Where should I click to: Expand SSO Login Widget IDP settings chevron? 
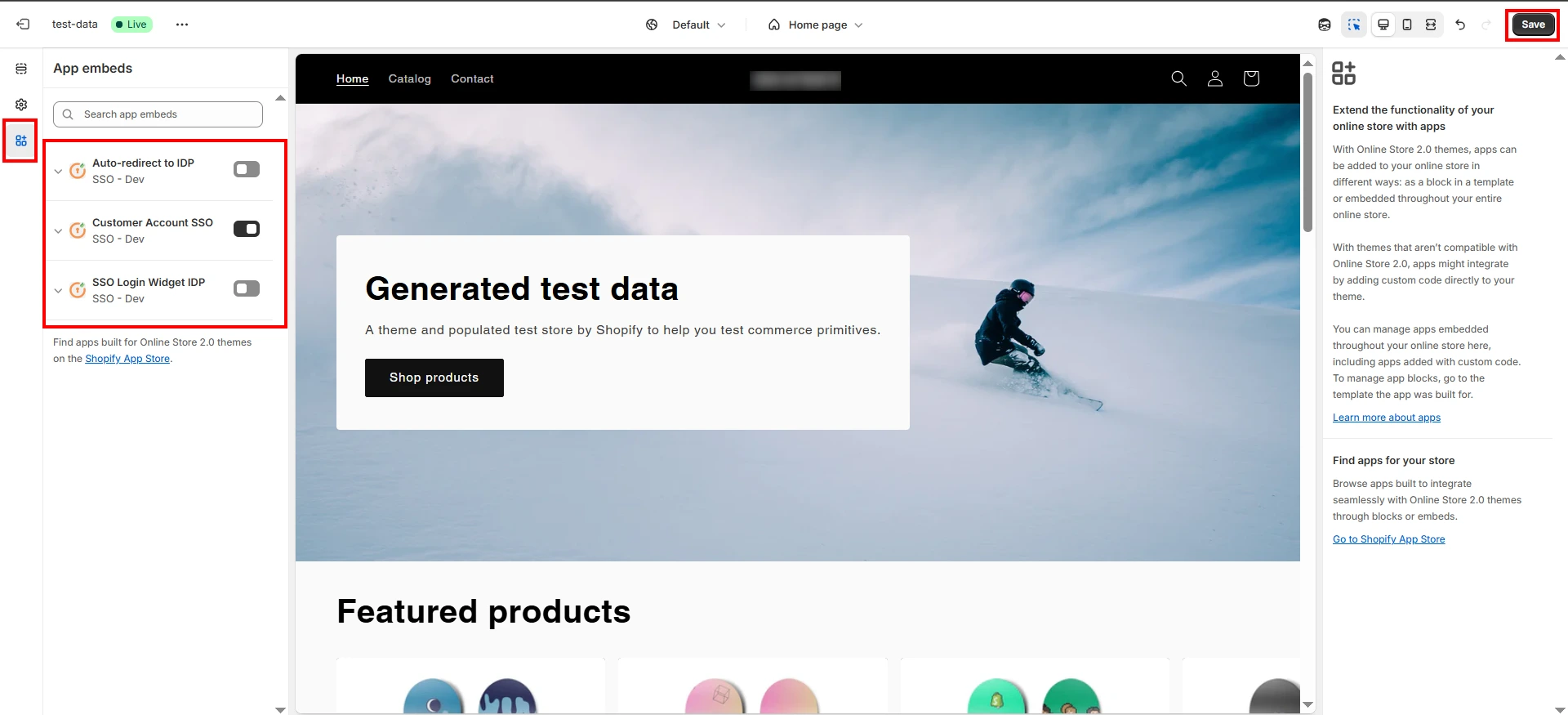58,291
